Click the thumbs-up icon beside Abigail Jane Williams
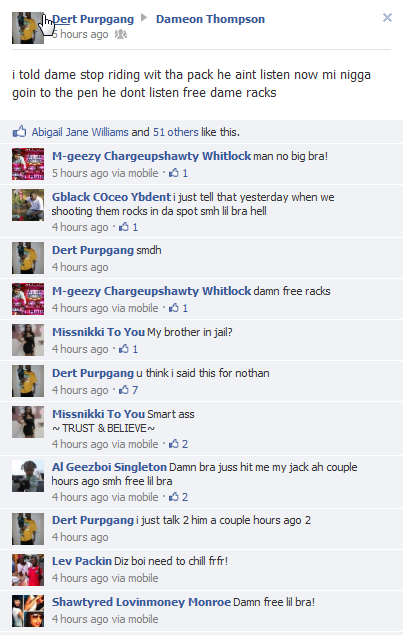This screenshot has width=404, height=635. (x=19, y=132)
